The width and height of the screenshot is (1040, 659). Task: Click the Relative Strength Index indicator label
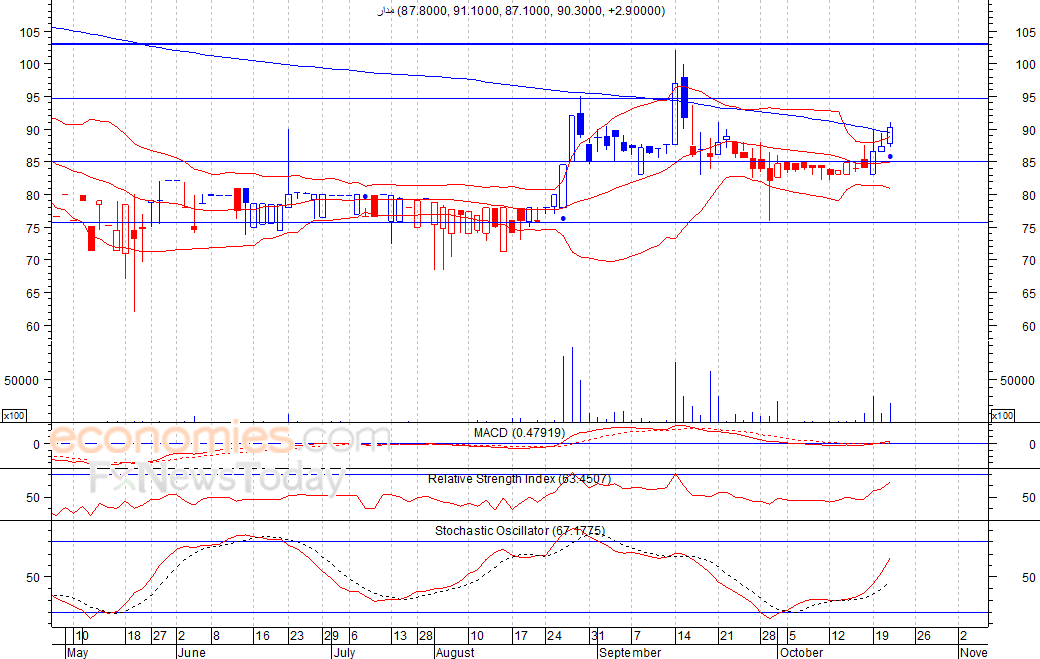519,479
